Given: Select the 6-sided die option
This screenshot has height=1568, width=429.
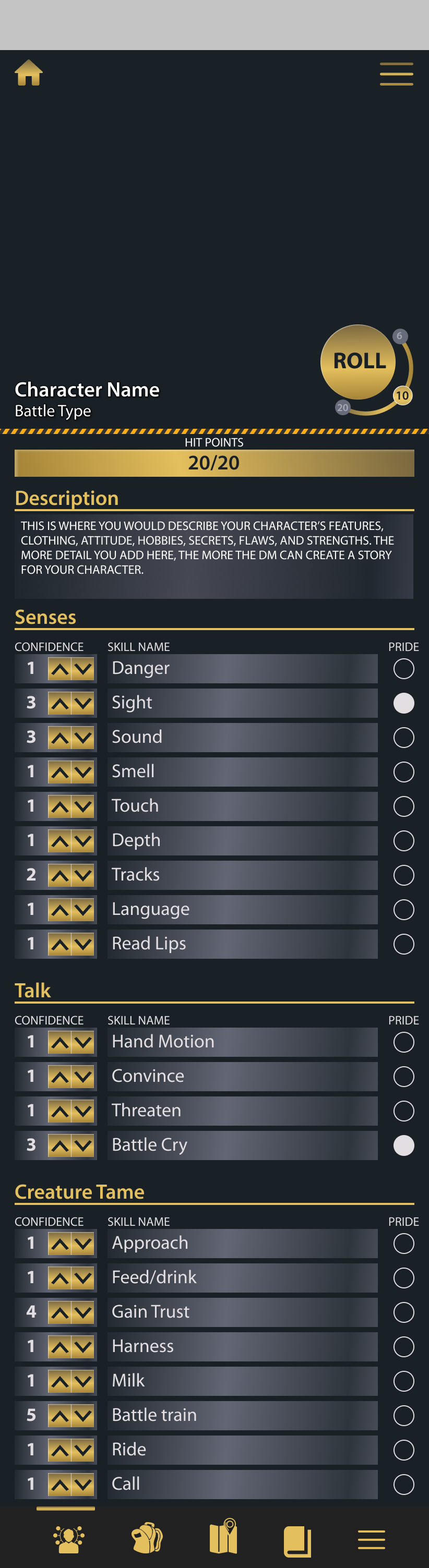Looking at the screenshot, I should (399, 336).
